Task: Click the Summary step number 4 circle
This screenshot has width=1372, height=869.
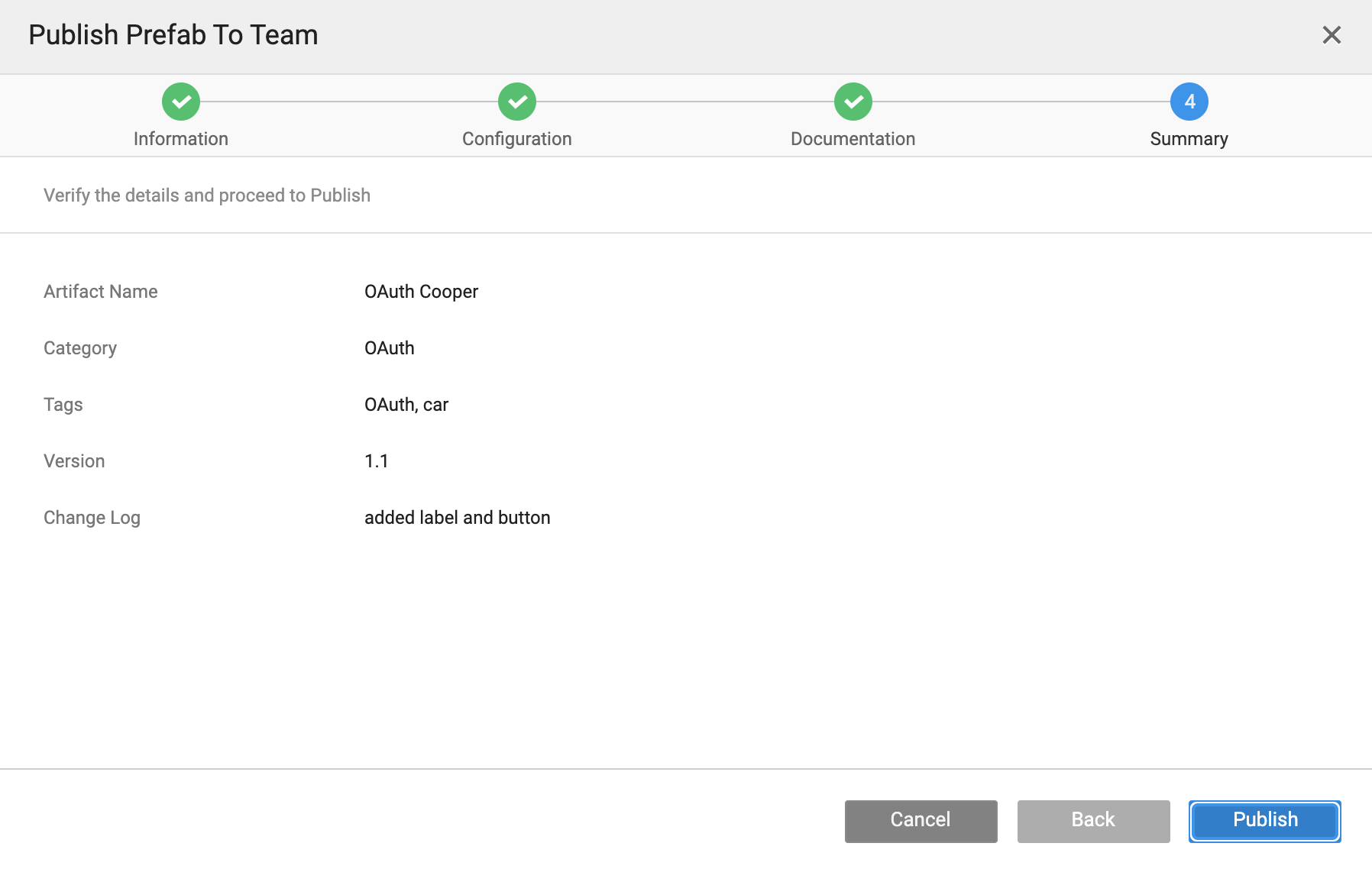Action: tap(1189, 102)
